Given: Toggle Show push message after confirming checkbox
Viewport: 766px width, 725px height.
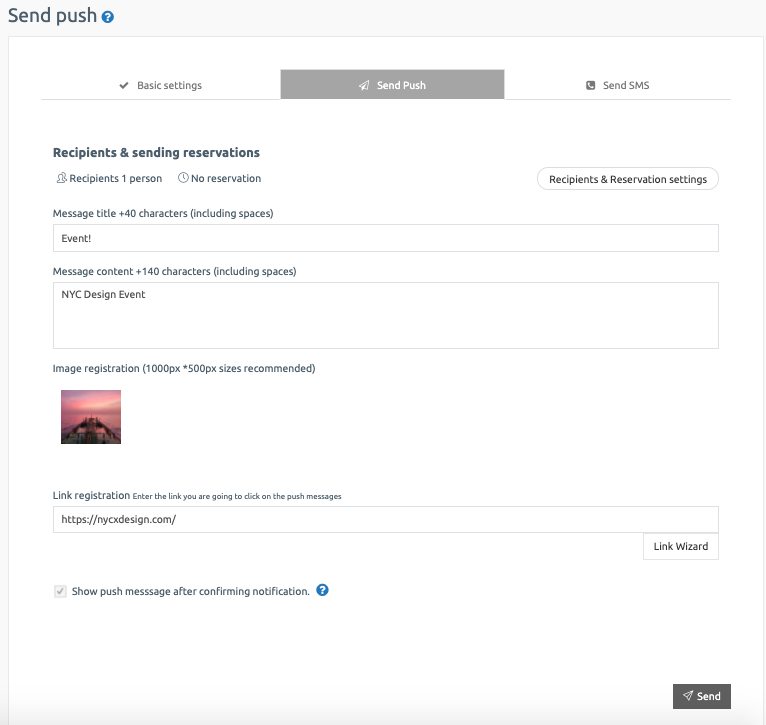Looking at the screenshot, I should coord(61,592).
